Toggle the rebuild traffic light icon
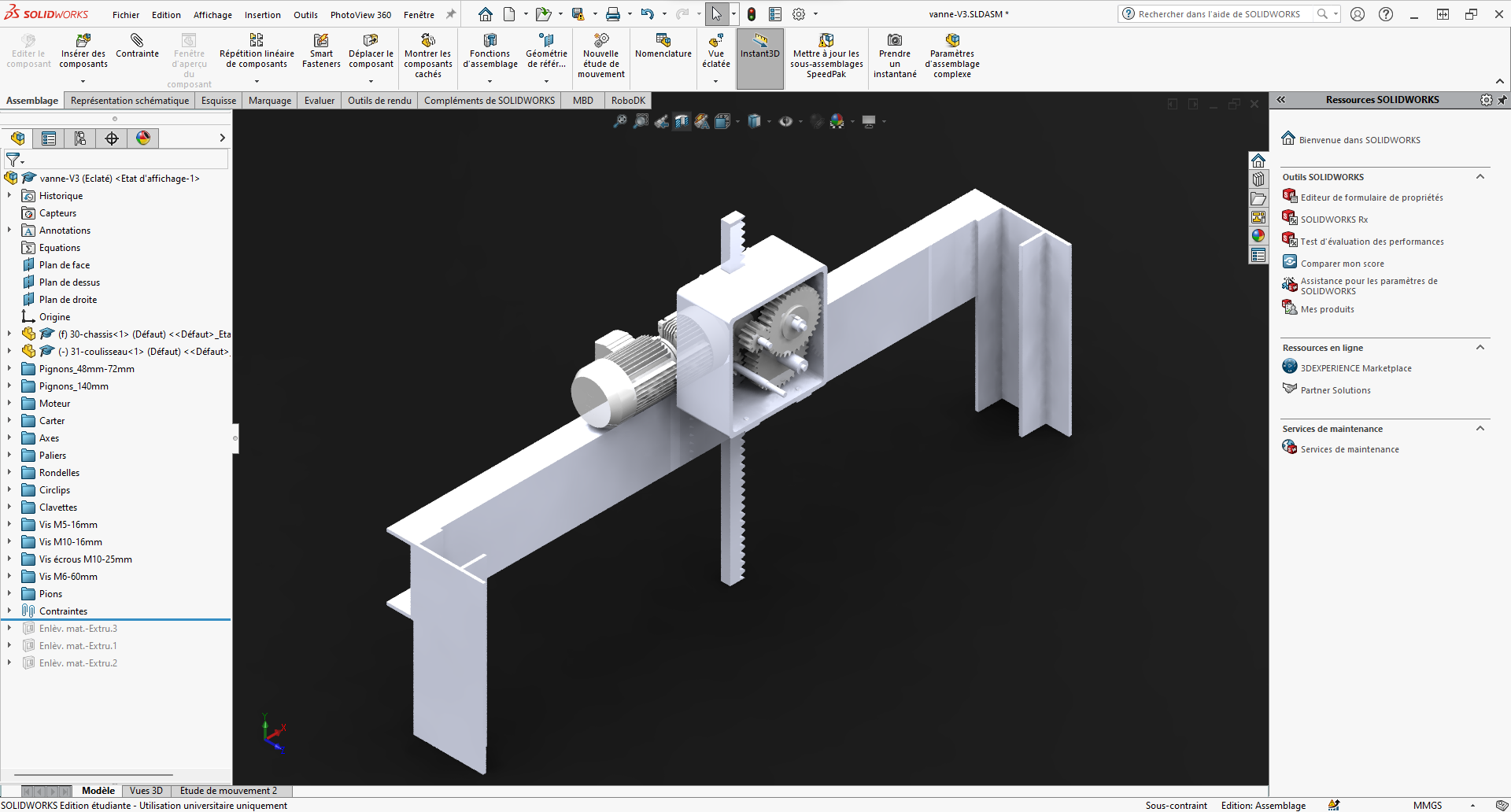Screen dimensions: 1511x812 [x=752, y=14]
